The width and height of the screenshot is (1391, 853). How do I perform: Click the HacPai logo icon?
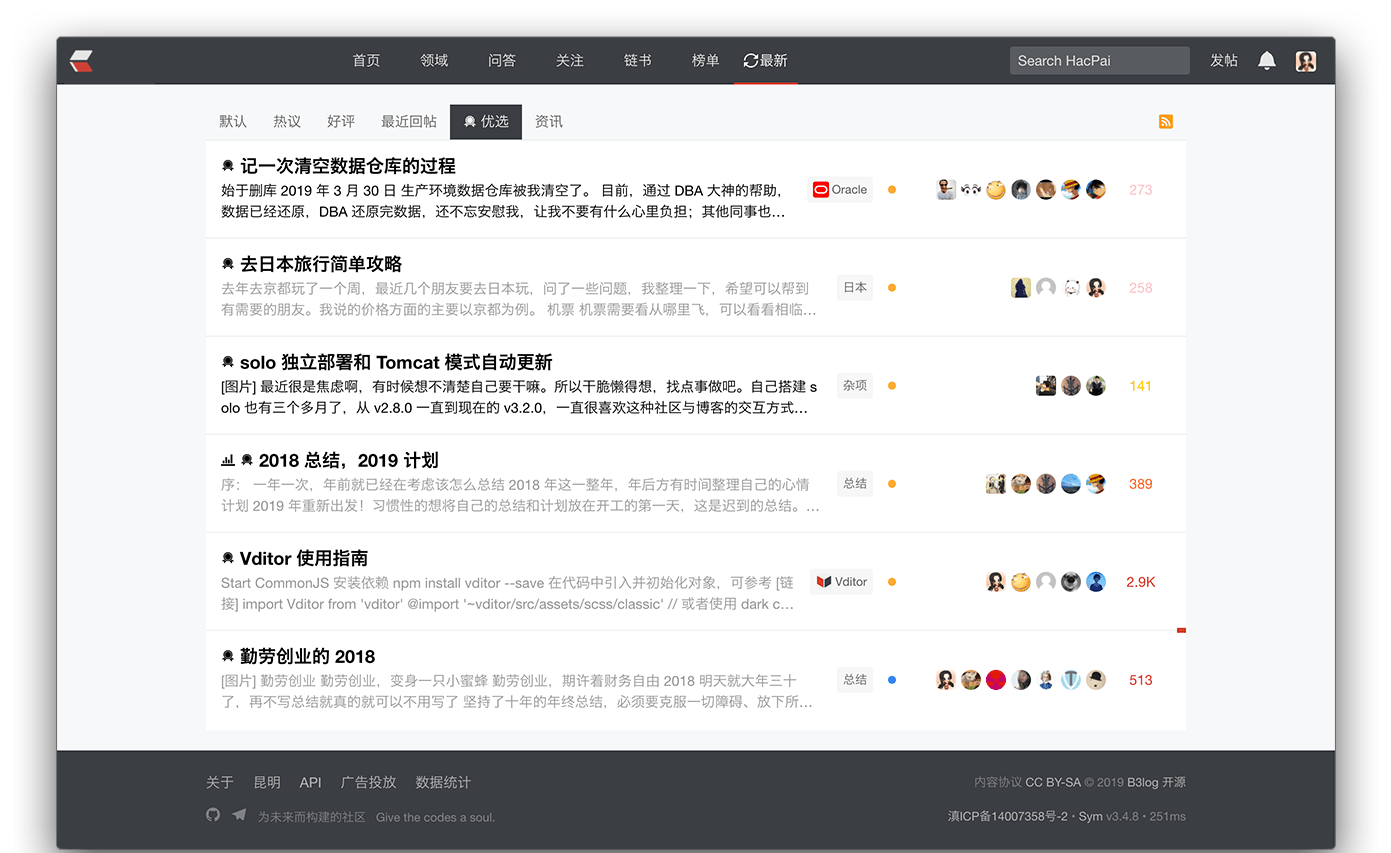coord(81,61)
